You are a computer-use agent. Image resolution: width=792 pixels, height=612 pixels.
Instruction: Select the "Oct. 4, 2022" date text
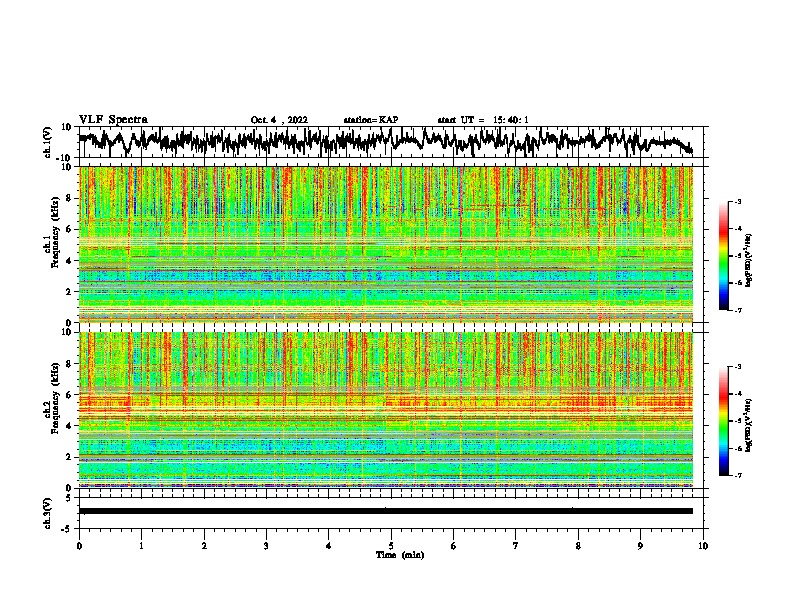(x=279, y=120)
